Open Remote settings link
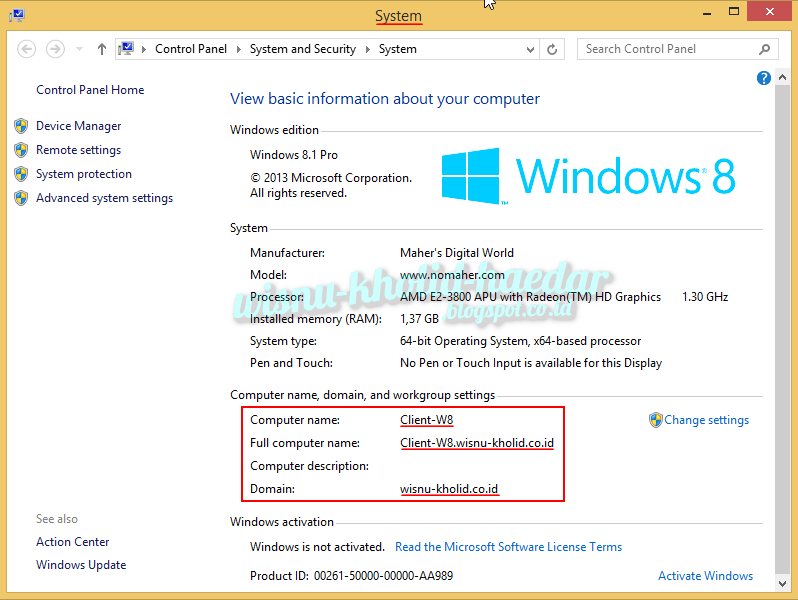 tap(78, 150)
